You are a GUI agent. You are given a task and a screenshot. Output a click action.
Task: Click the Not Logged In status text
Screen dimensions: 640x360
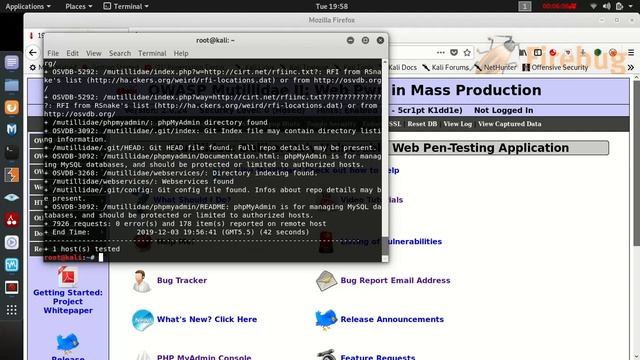[503, 110]
